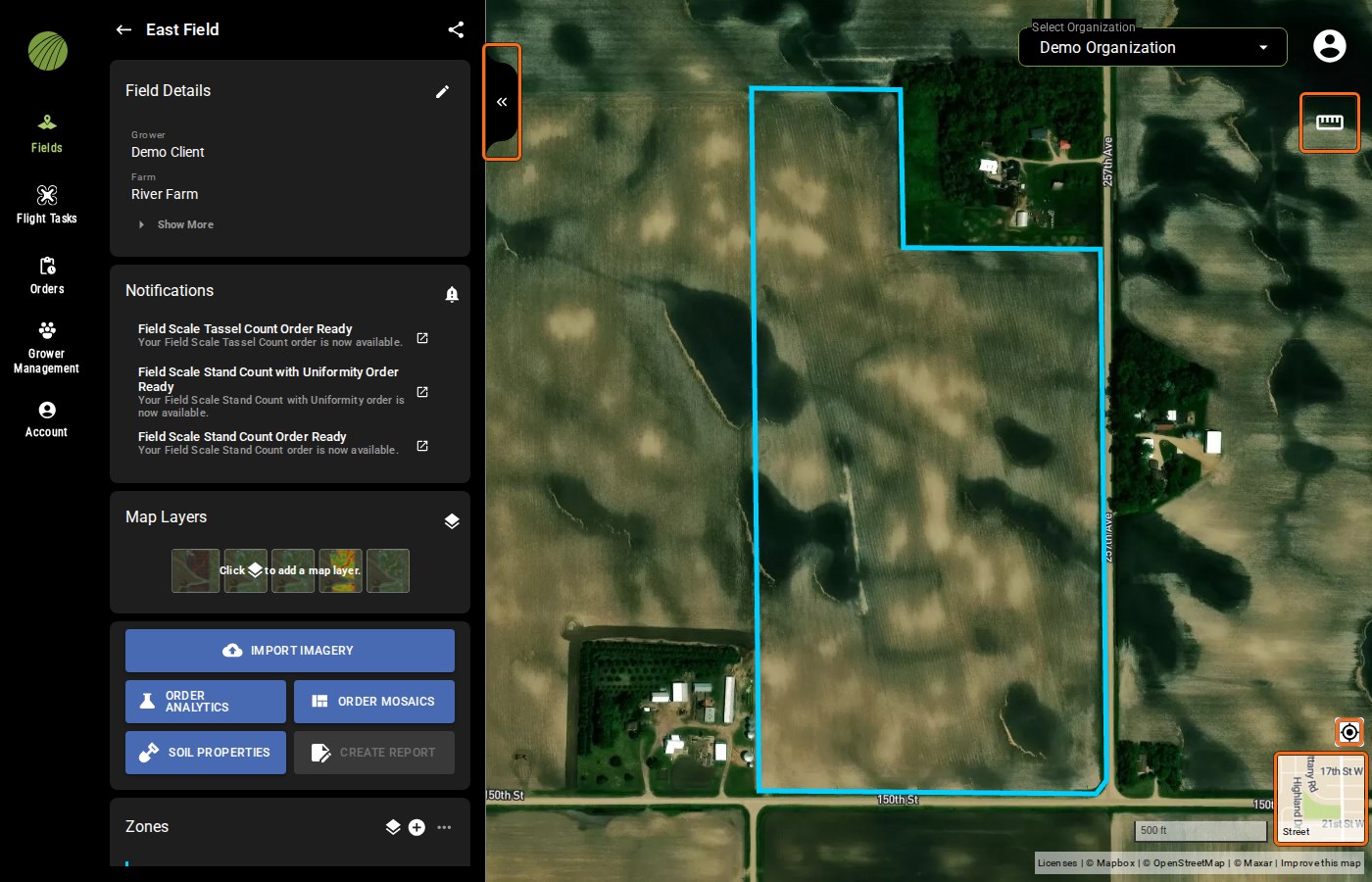Open the user profile avatar
Viewport: 1372px width, 882px height.
pyautogui.click(x=1330, y=46)
